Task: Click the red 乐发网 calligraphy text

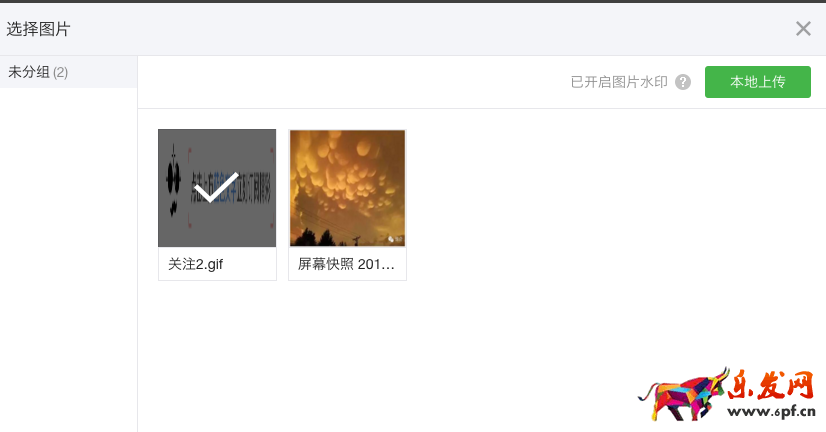Action: pyautogui.click(x=772, y=385)
